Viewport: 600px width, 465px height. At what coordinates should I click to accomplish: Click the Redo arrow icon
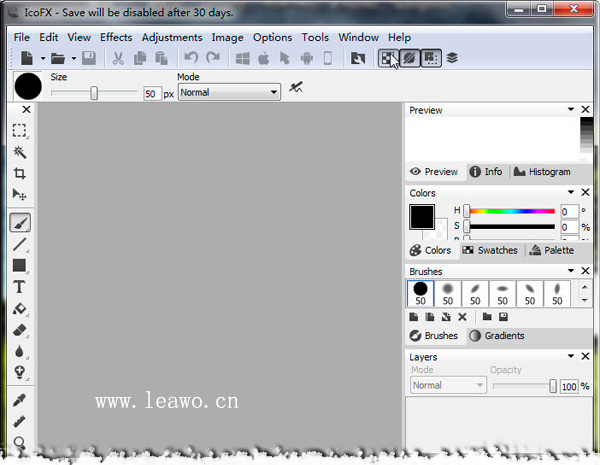[x=213, y=58]
